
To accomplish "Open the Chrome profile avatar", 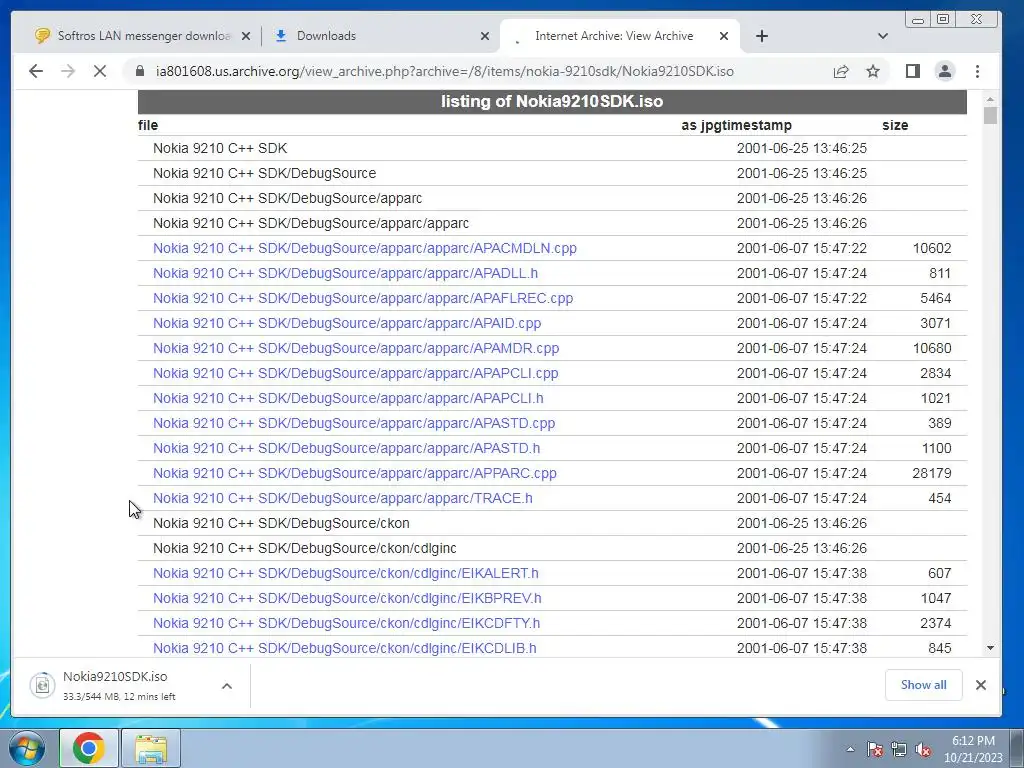I will tap(945, 71).
